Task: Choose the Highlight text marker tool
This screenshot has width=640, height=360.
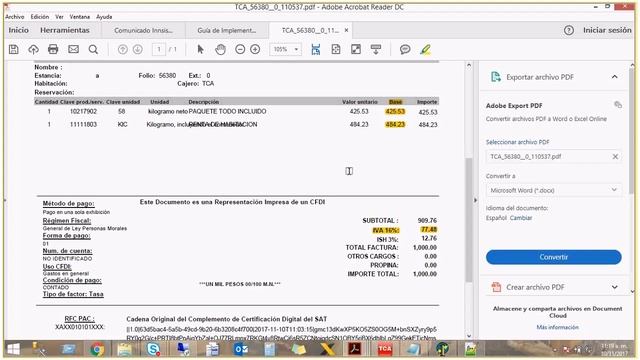Action: 425,49
